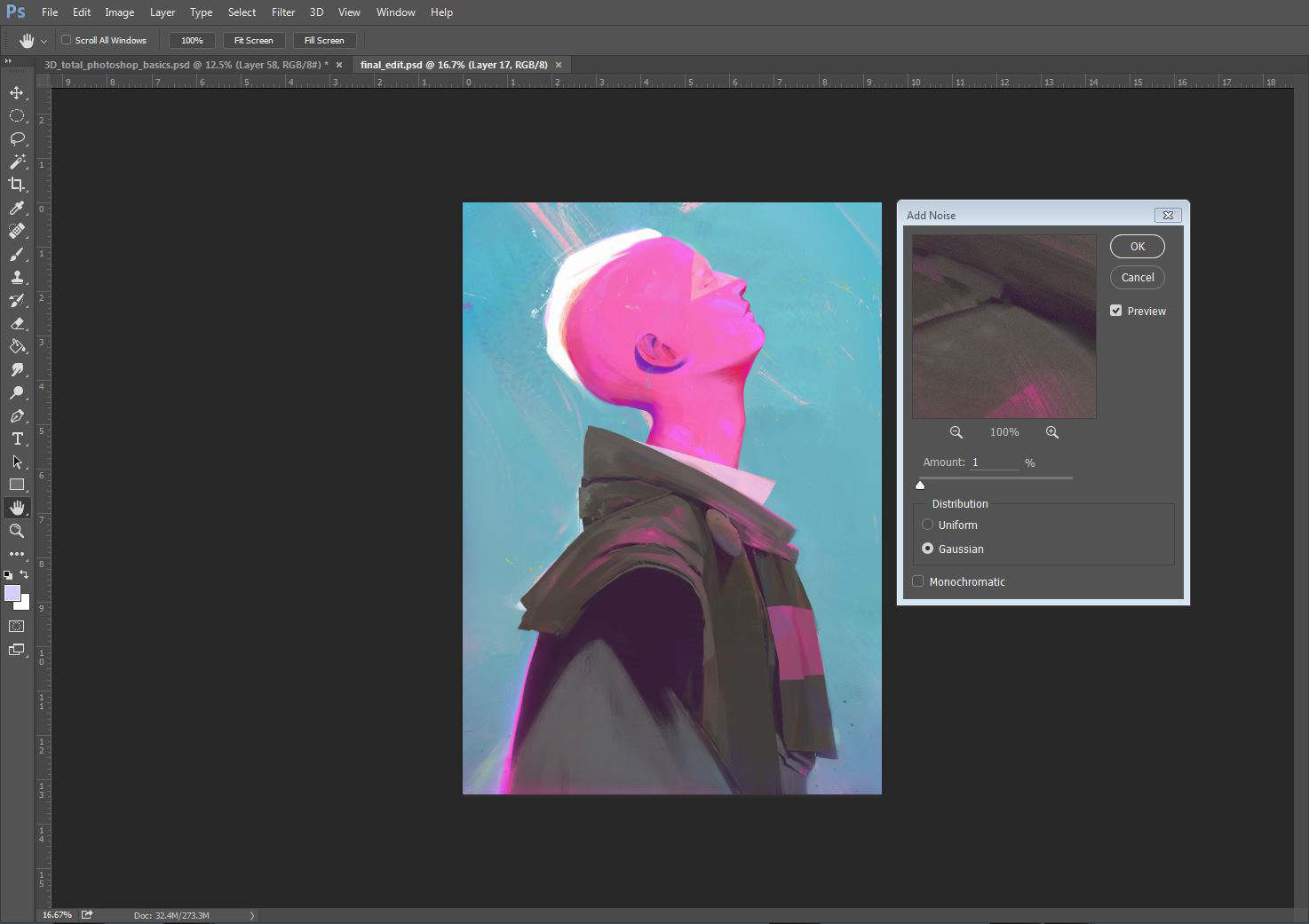The width and height of the screenshot is (1309, 924).
Task: Expand status bar info arrow
Action: click(252, 915)
